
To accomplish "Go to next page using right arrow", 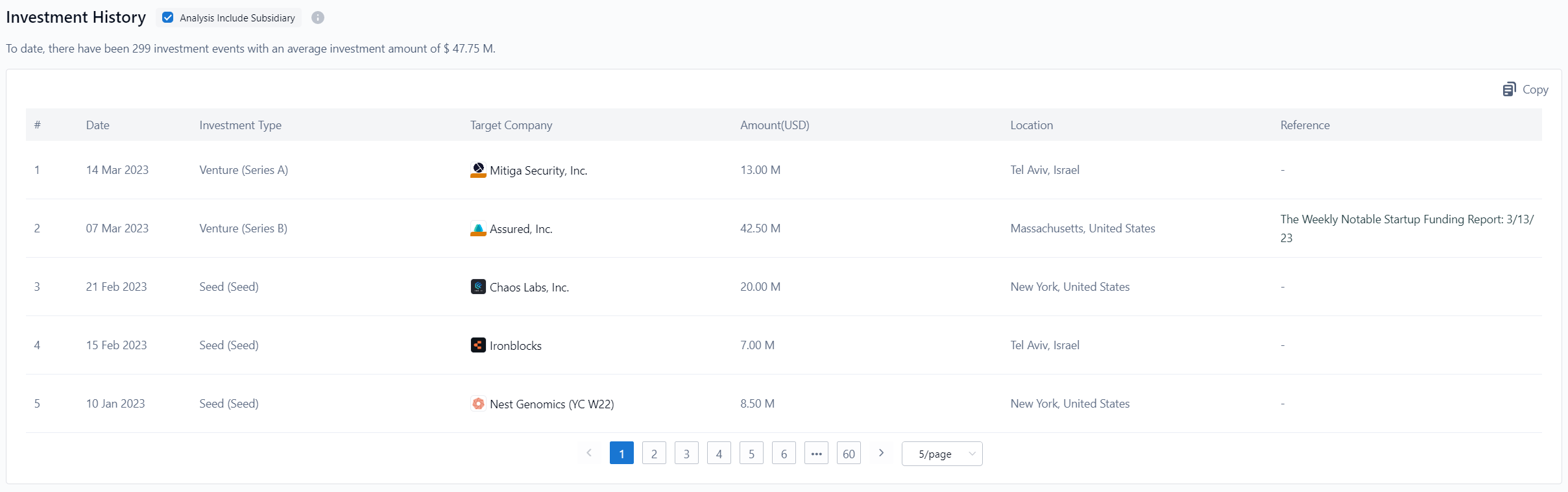I will click(881, 453).
